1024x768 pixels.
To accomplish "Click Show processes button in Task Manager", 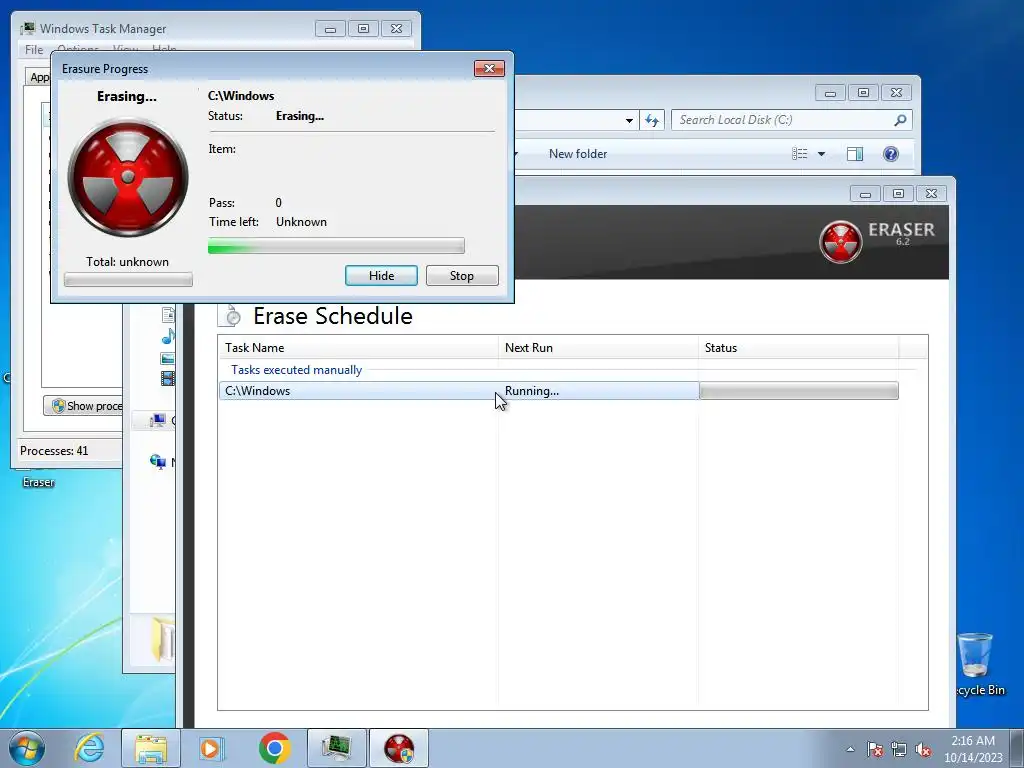I will [84, 406].
